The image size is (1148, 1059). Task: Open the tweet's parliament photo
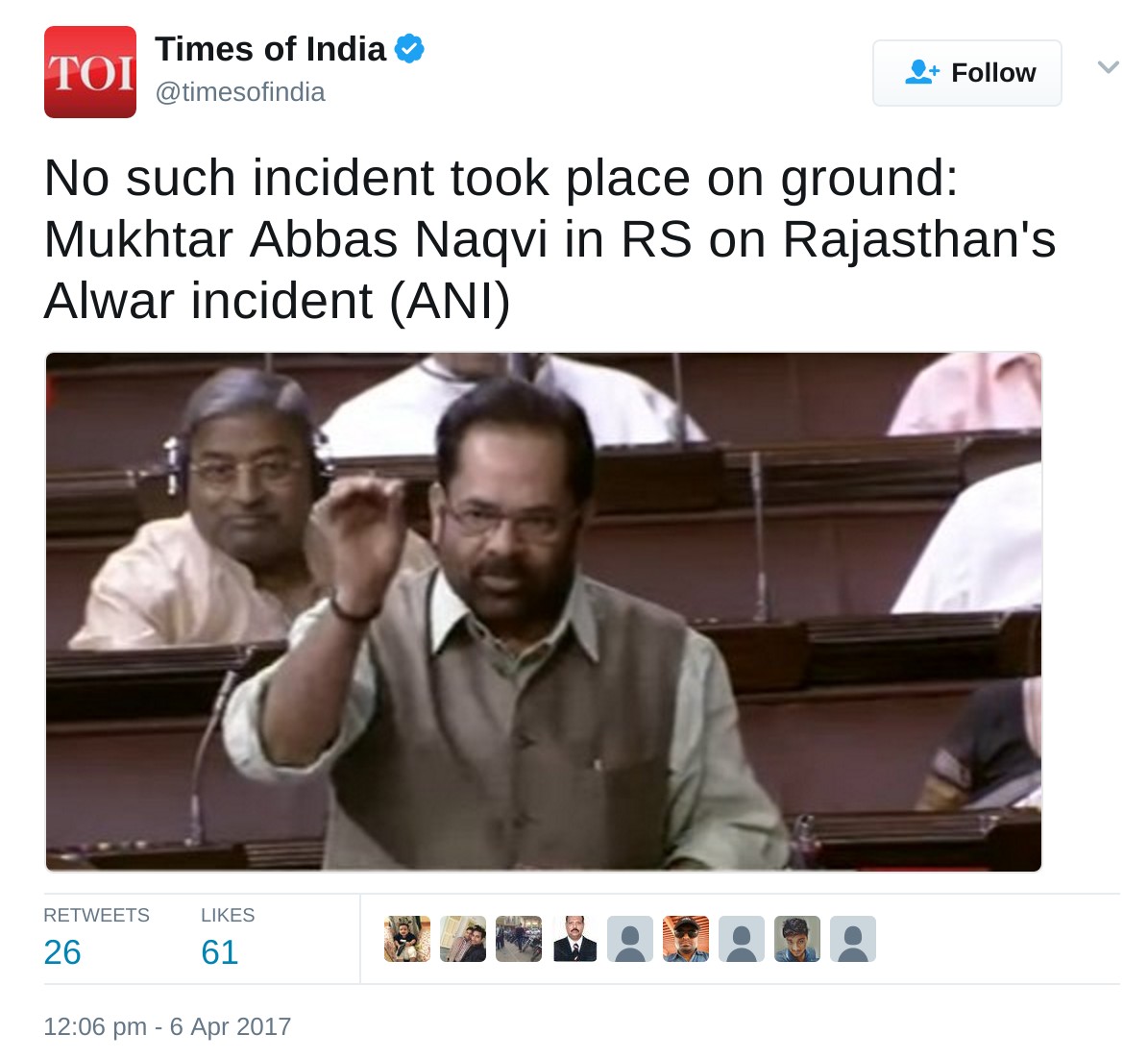coord(543,611)
